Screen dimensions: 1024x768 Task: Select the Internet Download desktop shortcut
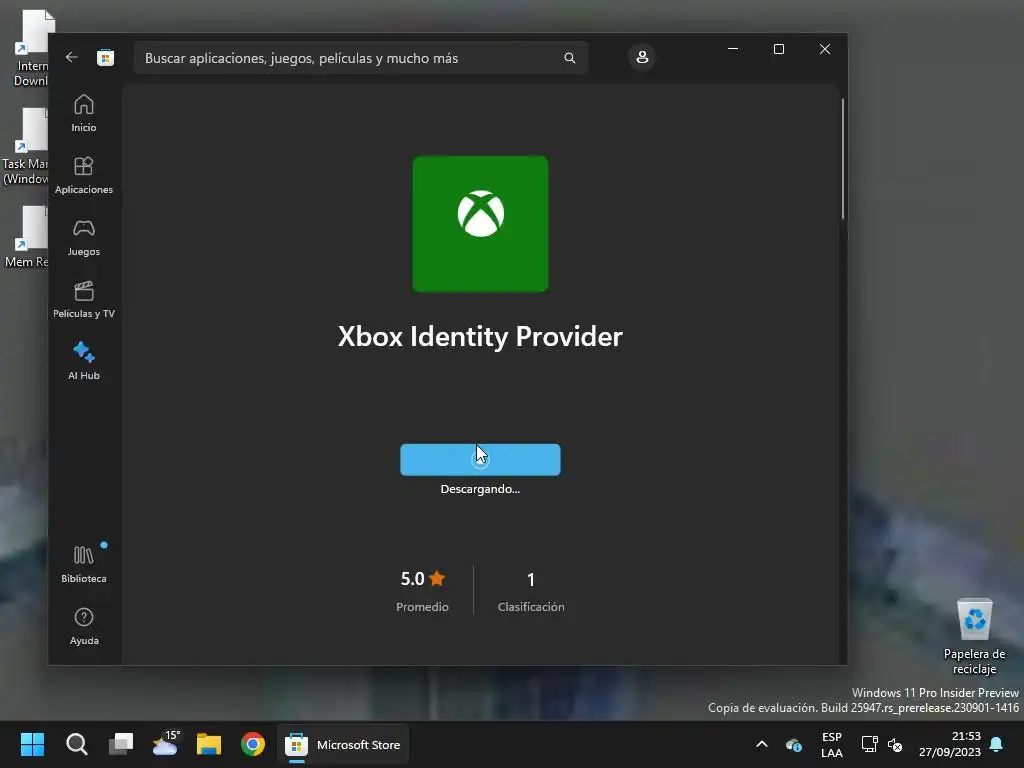click(x=31, y=48)
